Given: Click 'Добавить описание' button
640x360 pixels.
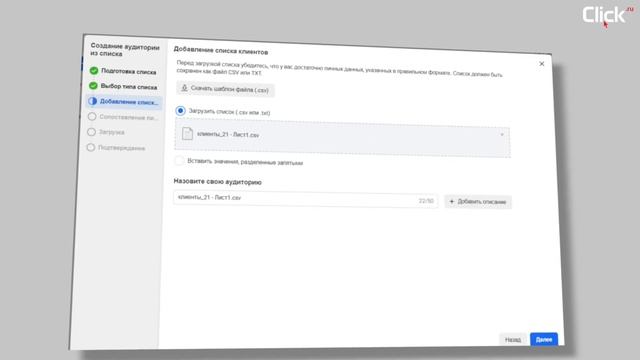Looking at the screenshot, I should (478, 202).
